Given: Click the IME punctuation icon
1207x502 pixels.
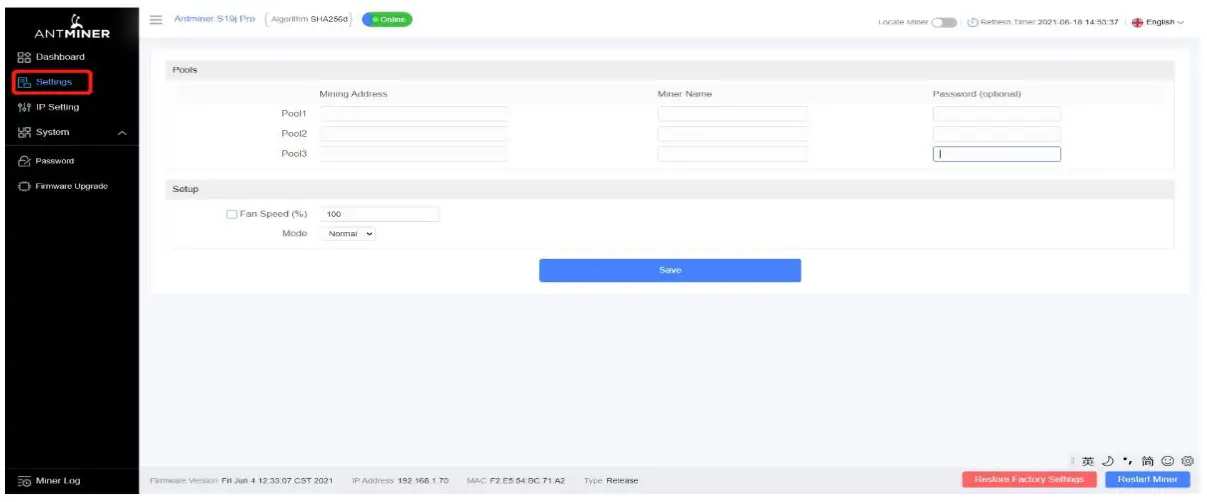Looking at the screenshot, I should coord(1127,460).
